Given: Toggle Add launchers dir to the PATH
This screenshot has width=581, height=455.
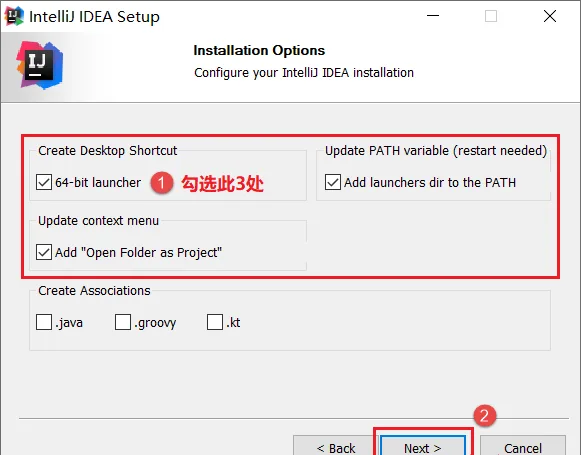Looking at the screenshot, I should (x=333, y=182).
